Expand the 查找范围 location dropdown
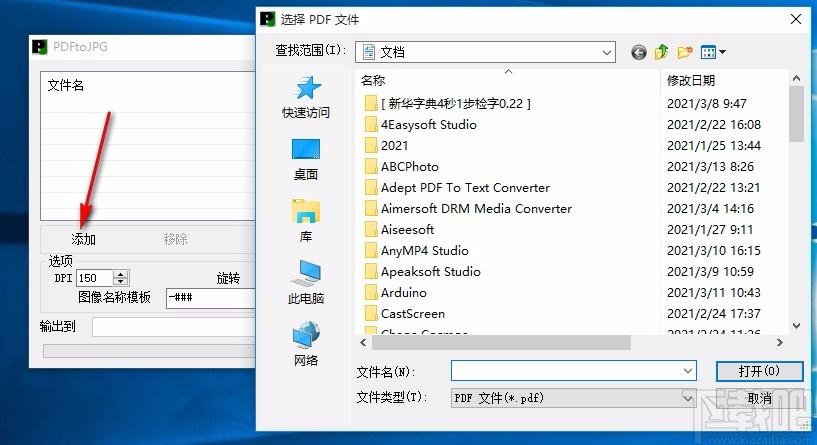Viewport: 817px width, 445px height. (606, 52)
